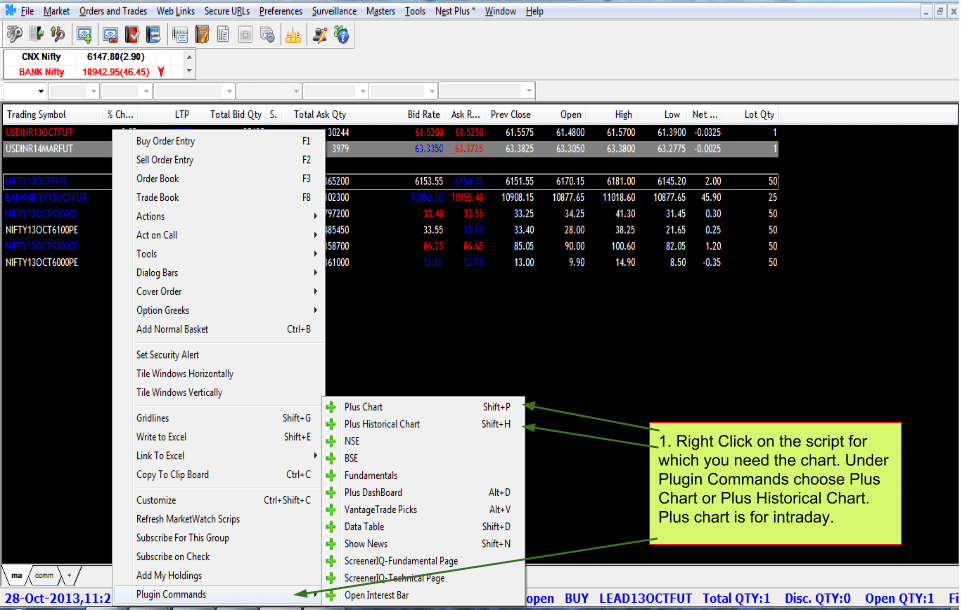The width and height of the screenshot is (961, 610).
Task: Open the File menu
Action: (28, 11)
